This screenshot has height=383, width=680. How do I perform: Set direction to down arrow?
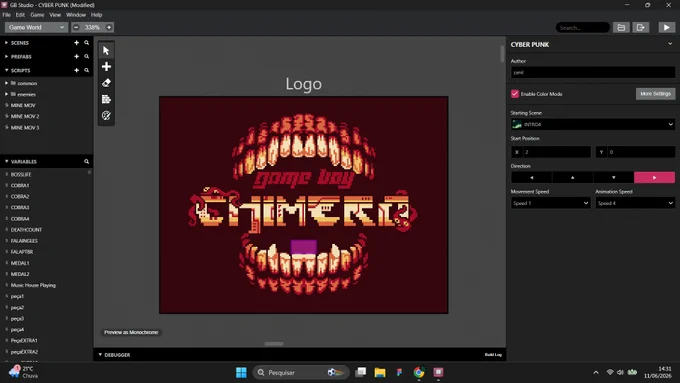pos(613,177)
